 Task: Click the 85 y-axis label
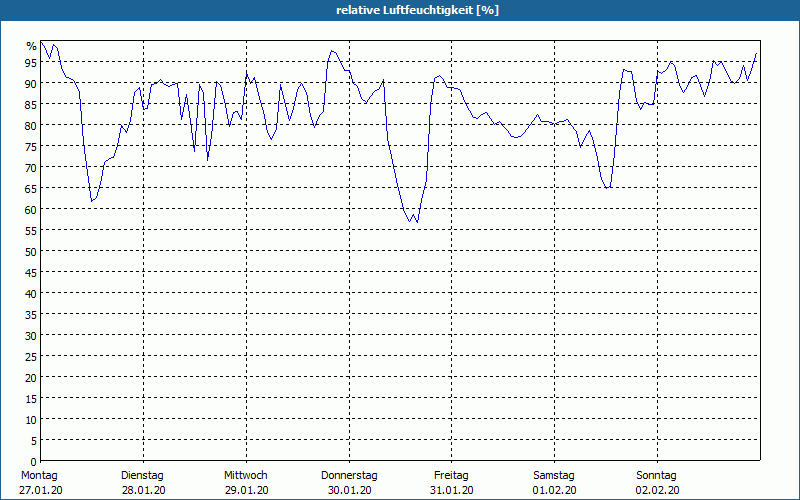[32, 105]
